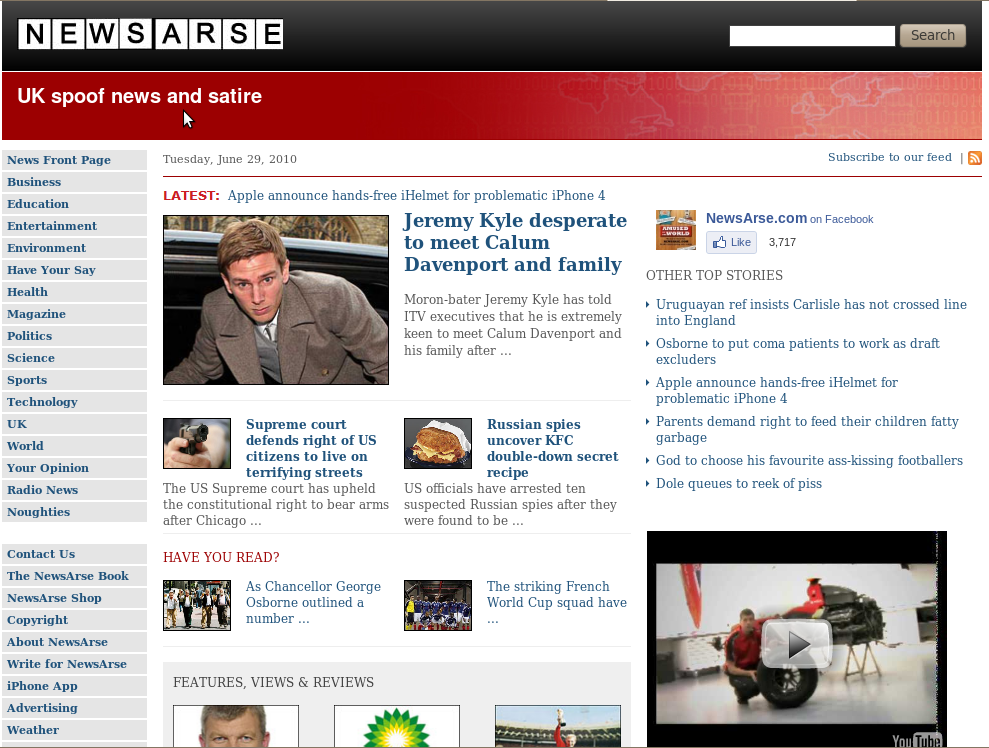Open the Education section
Image resolution: width=989 pixels, height=748 pixels.
coord(74,204)
